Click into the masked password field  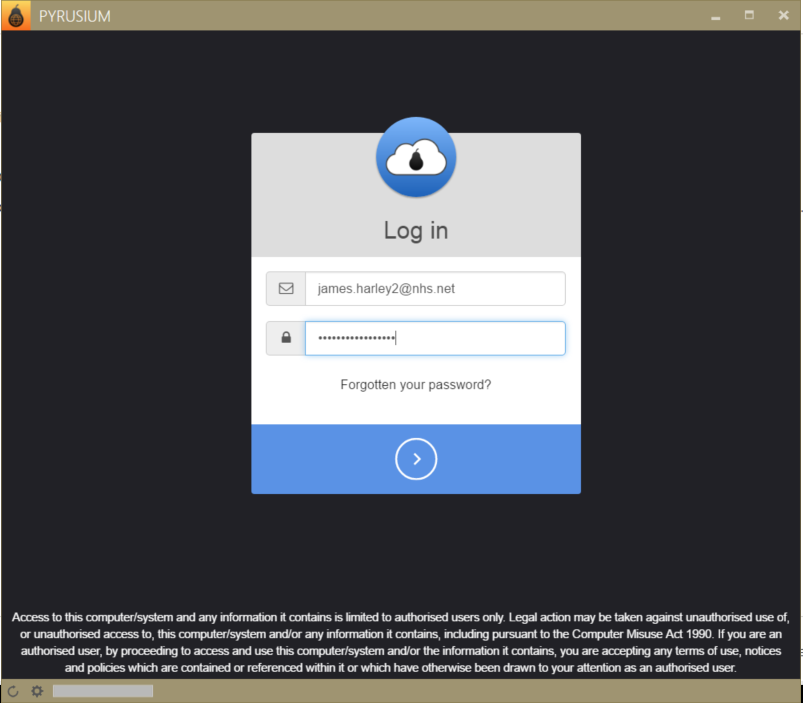(435, 338)
